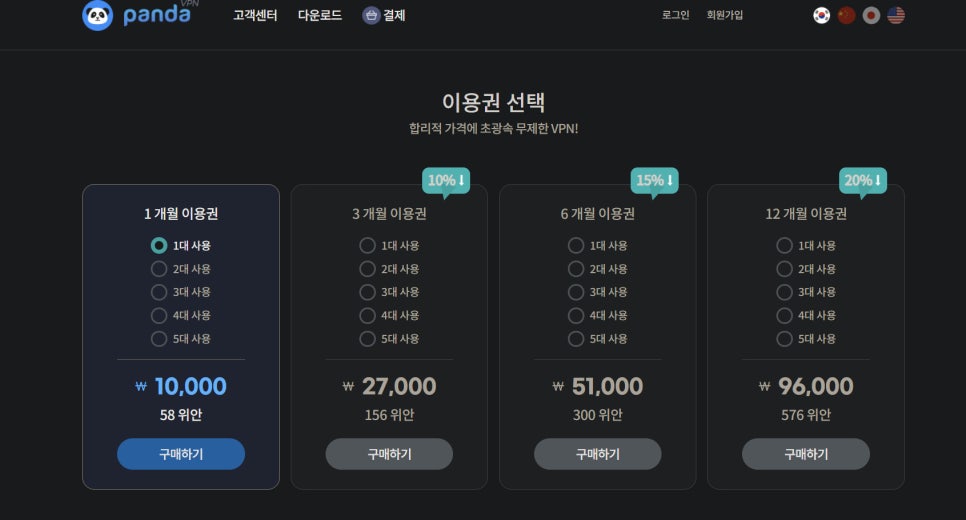
Task: Click the 6개월 이용권 card title
Action: [x=598, y=214]
